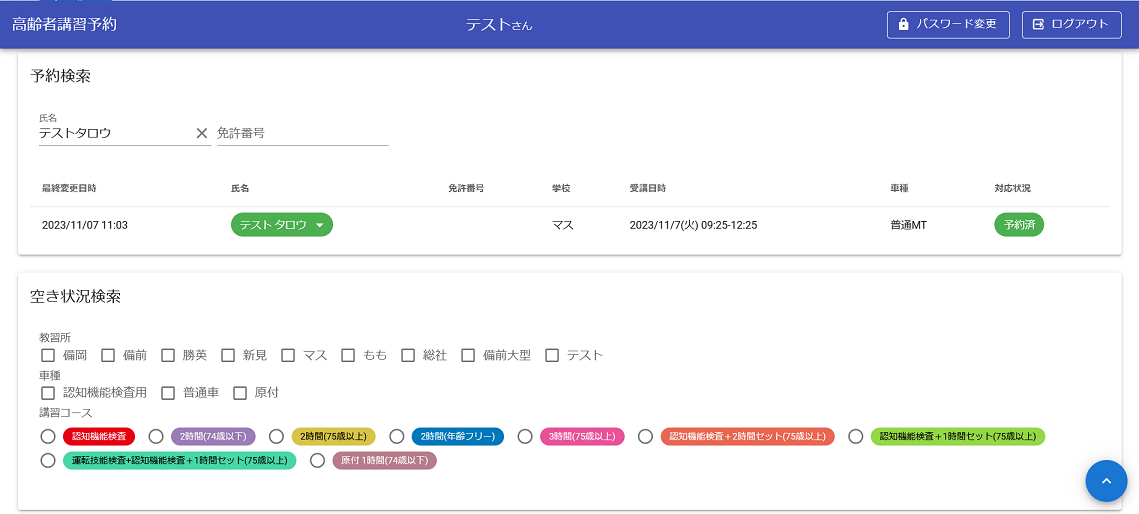The image size is (1139, 514).
Task: Open the テスト タロウ name dropdown
Action: coord(281,225)
